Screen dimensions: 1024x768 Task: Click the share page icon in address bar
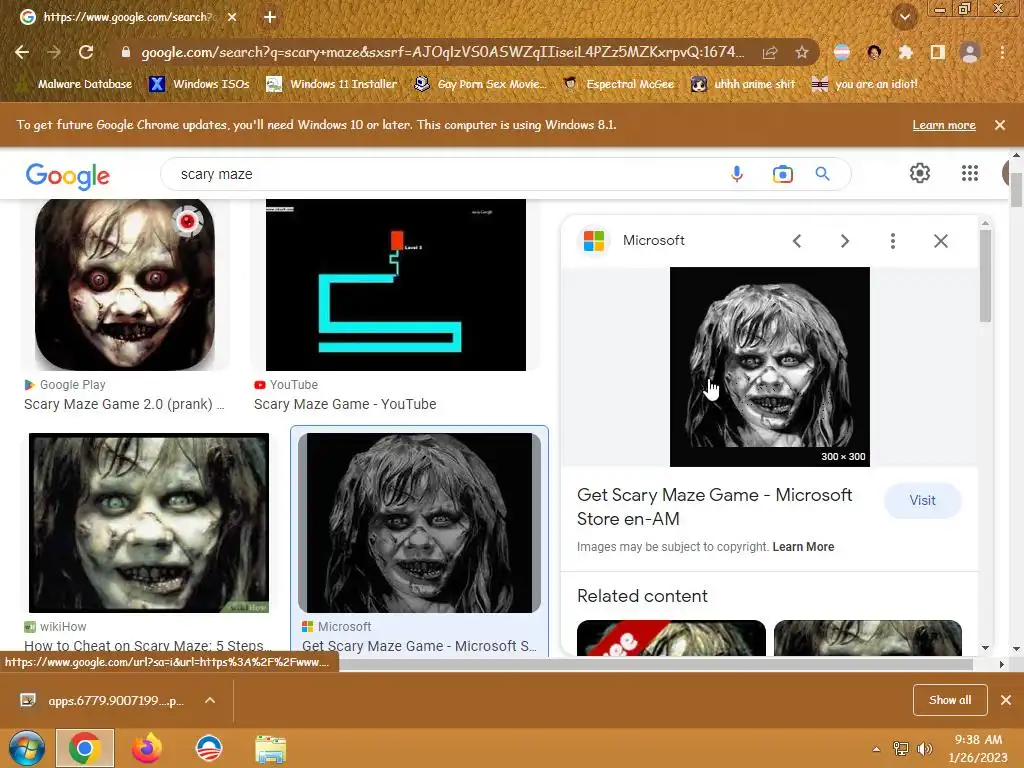point(770,52)
